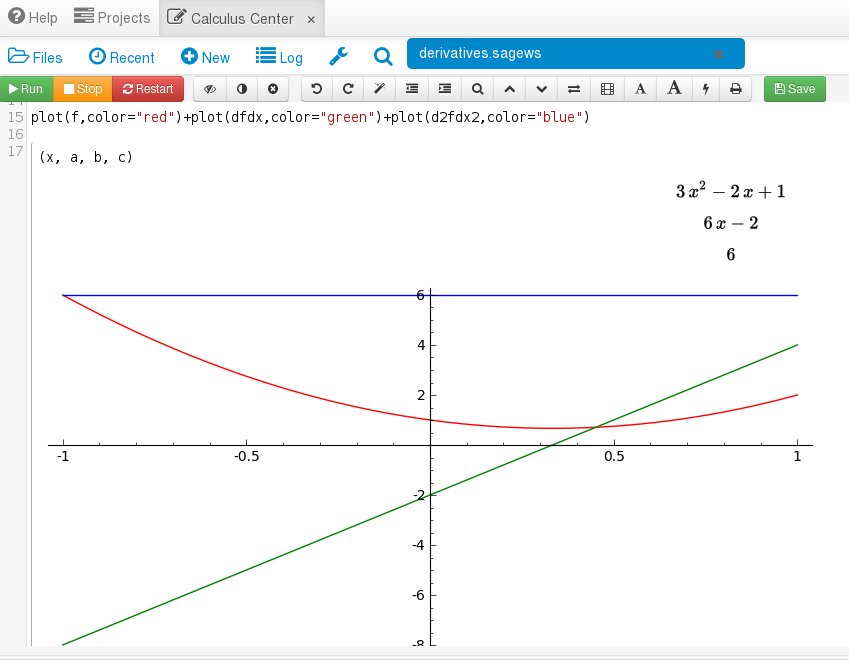The image size is (849, 660).
Task: Click the indent selection icon
Action: 445,89
